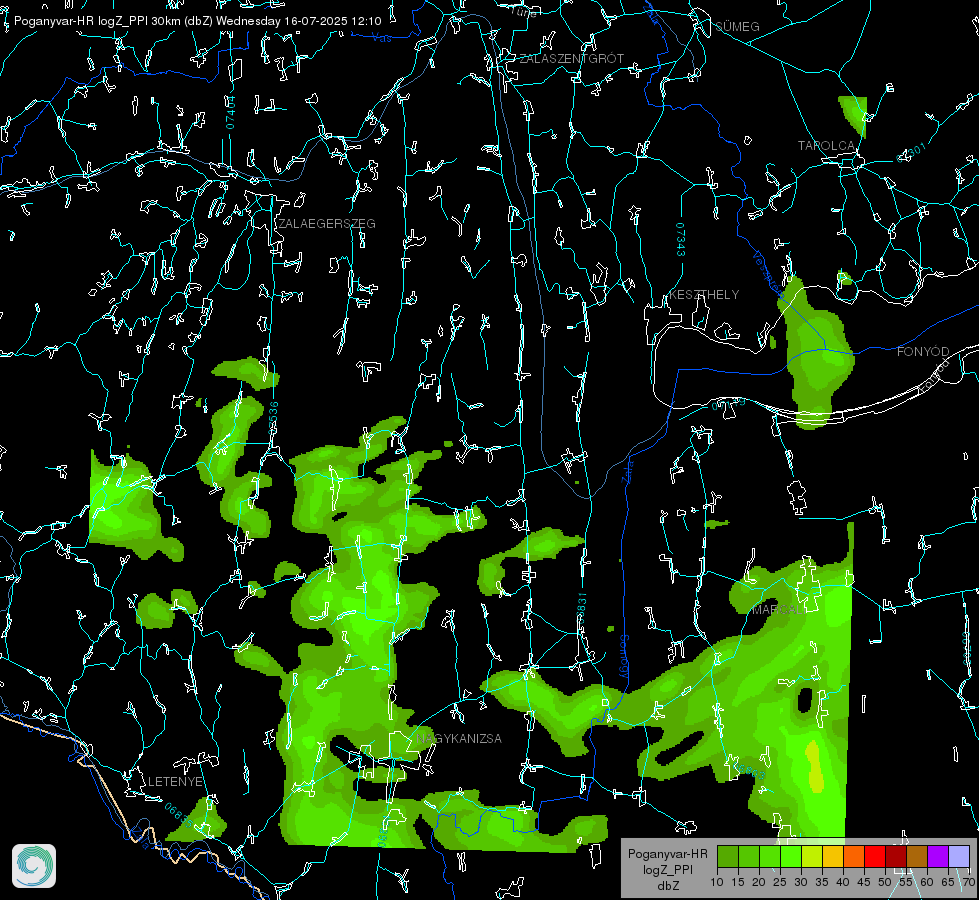Click the blue swirl logo icon

(34, 866)
